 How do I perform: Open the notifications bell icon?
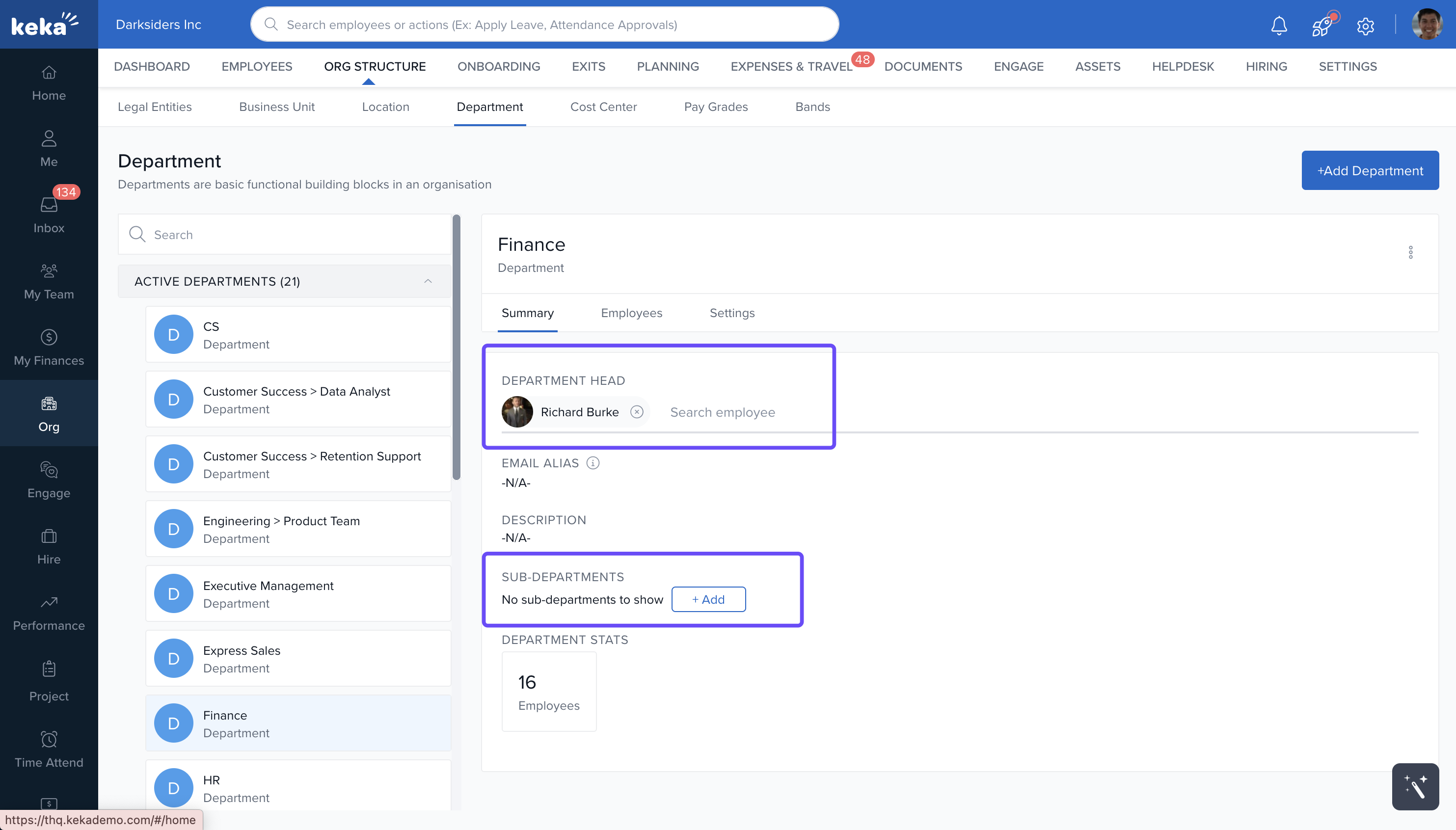click(x=1279, y=25)
